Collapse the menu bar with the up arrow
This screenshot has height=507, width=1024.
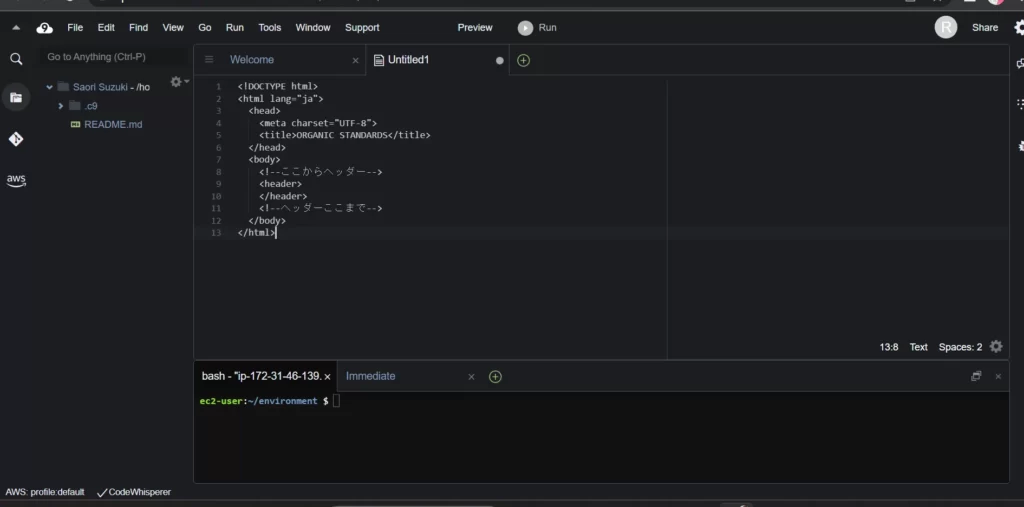(x=16, y=27)
